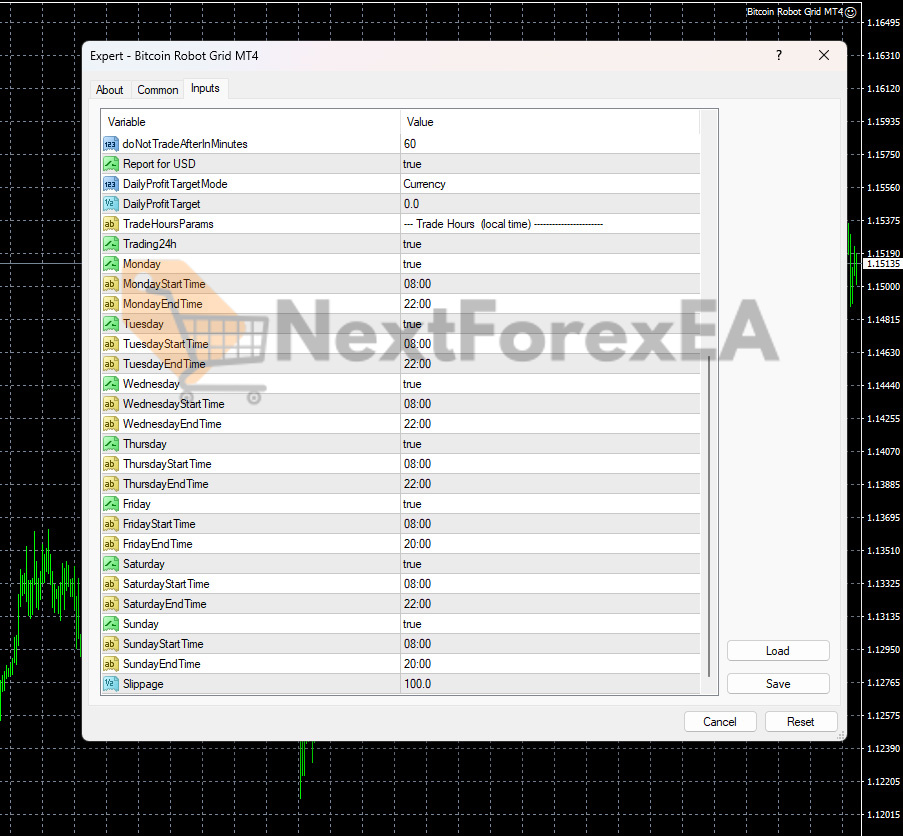Click the boolean icon next to Trading24h
Image resolution: width=903 pixels, height=836 pixels.
(x=111, y=244)
